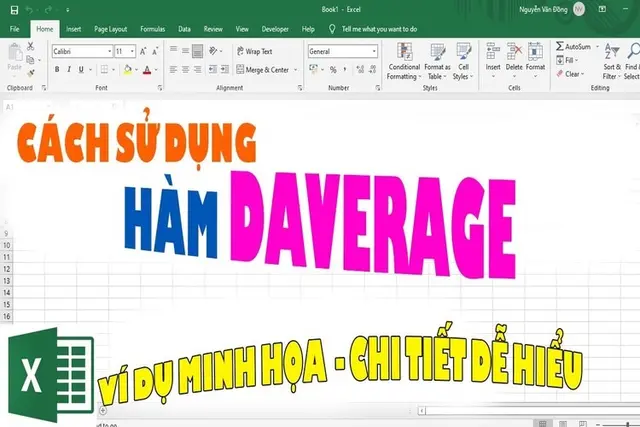640x427 pixels.
Task: Click the Accounting Number Format icon
Action: point(313,69)
